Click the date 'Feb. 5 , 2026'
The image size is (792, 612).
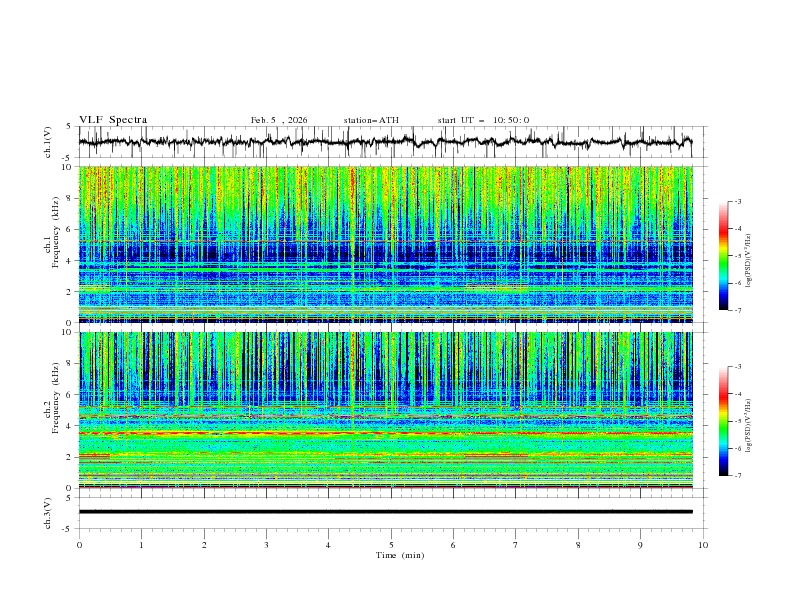click(x=279, y=120)
